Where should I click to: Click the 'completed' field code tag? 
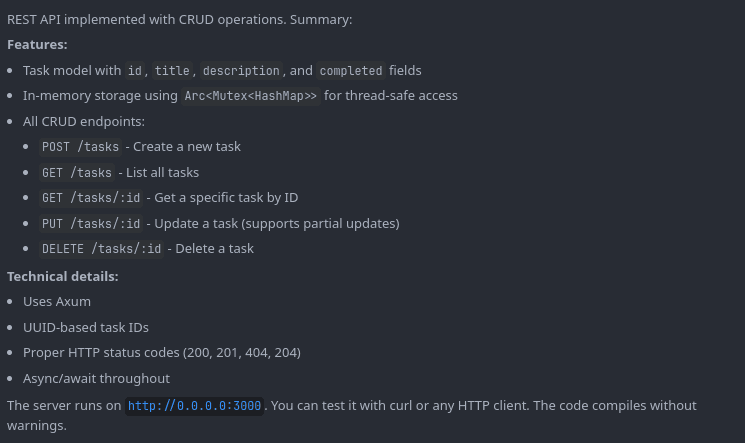[x=351, y=71]
